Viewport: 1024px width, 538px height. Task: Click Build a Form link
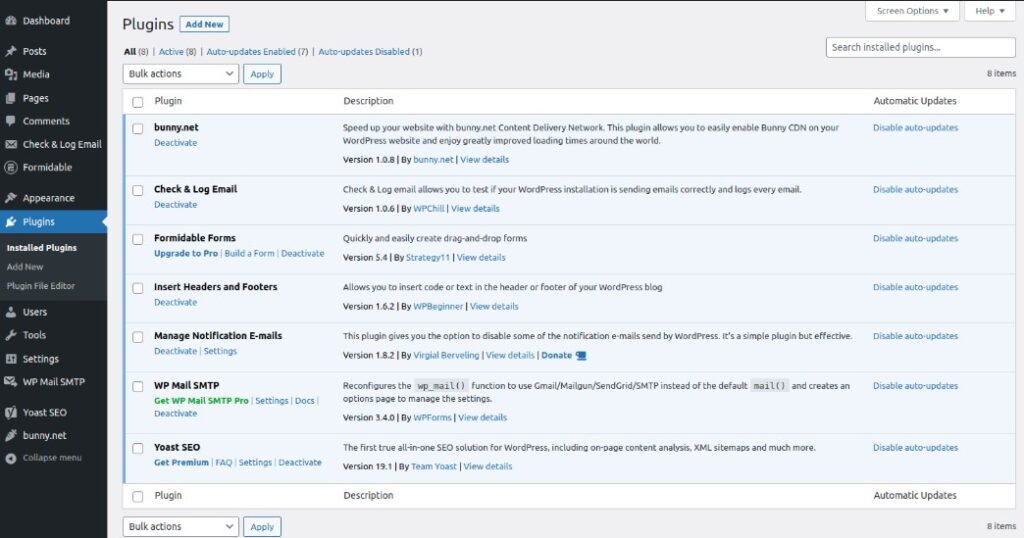pos(249,253)
